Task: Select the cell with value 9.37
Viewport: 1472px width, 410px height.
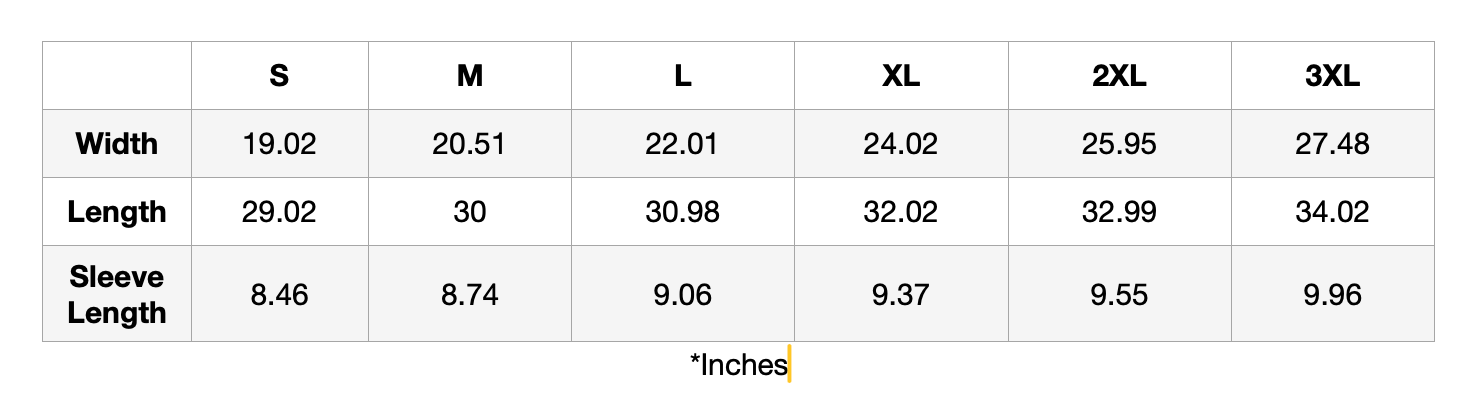Action: coord(901,294)
